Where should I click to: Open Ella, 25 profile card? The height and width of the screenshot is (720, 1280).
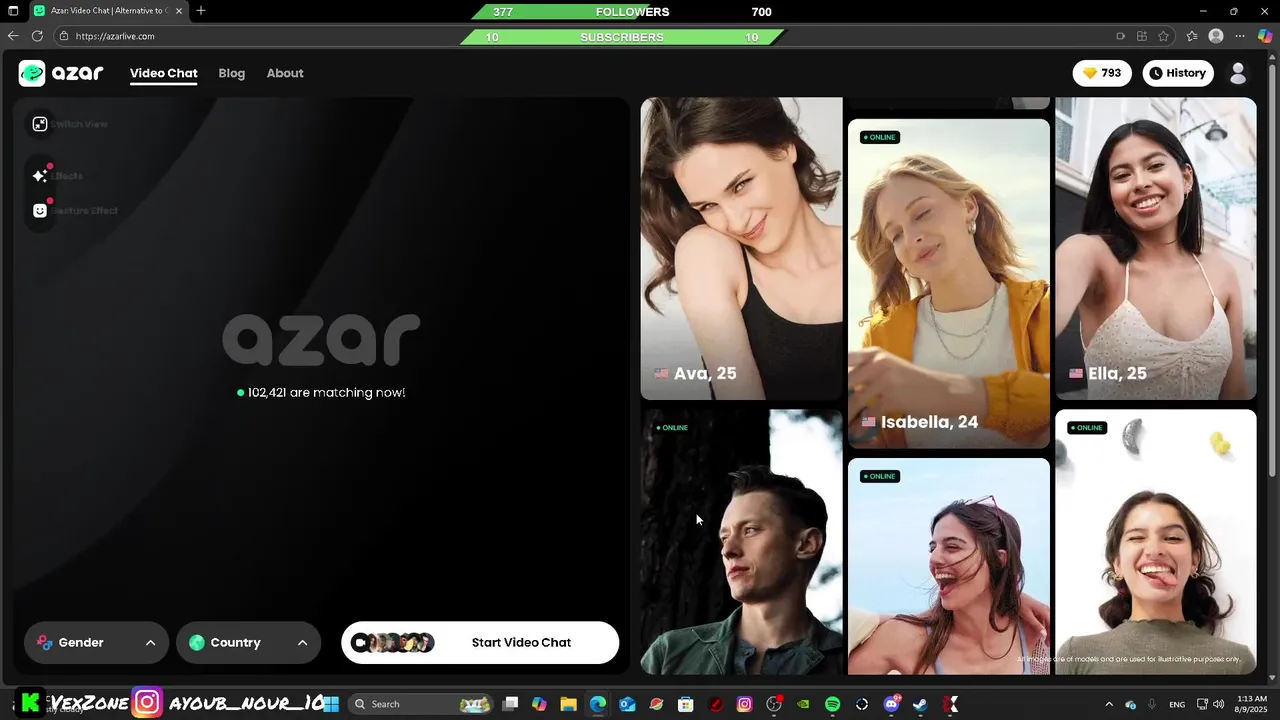[x=1156, y=248]
